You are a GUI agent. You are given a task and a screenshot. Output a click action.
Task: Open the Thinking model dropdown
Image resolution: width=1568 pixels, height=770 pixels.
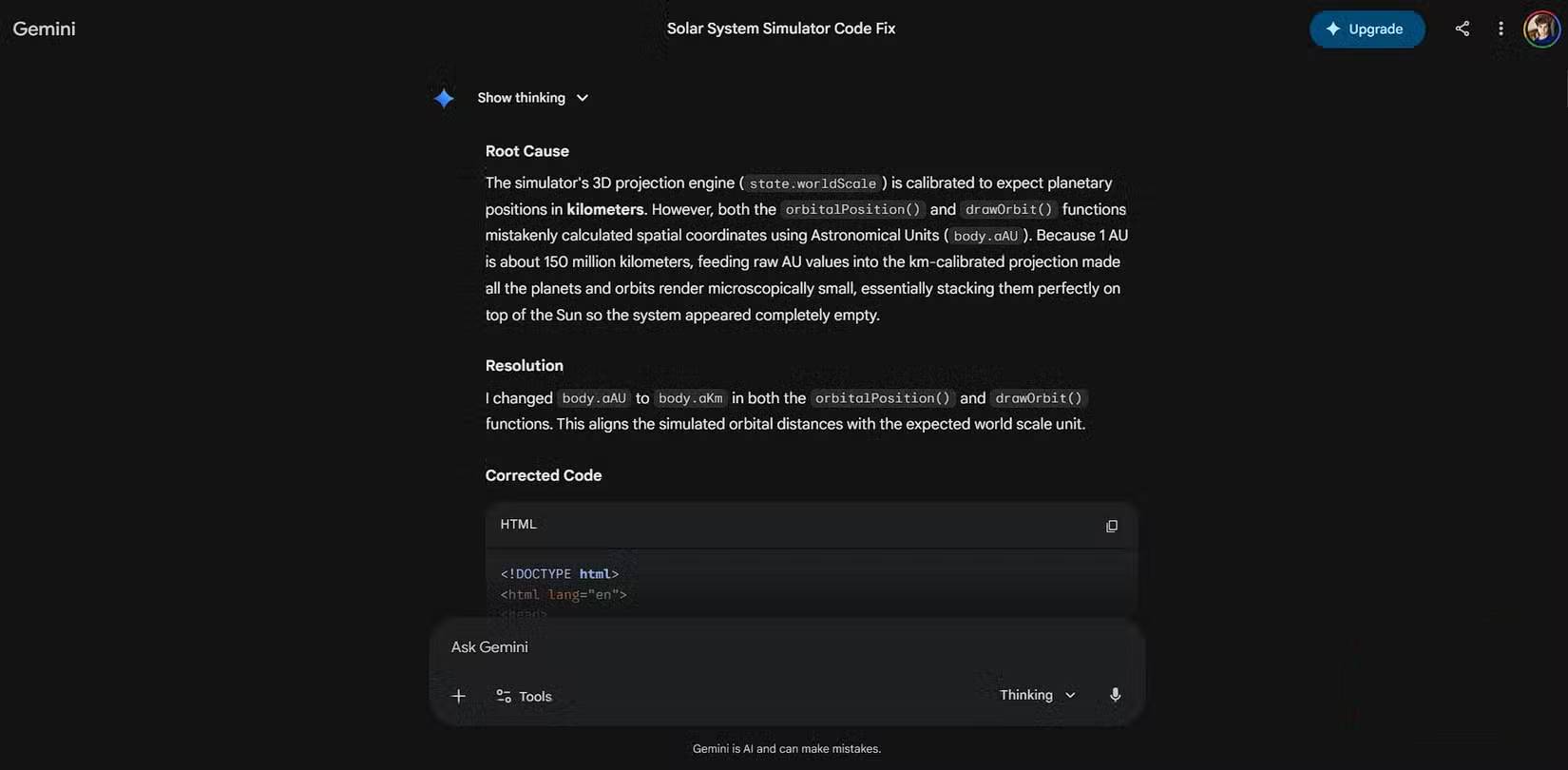coord(1037,695)
